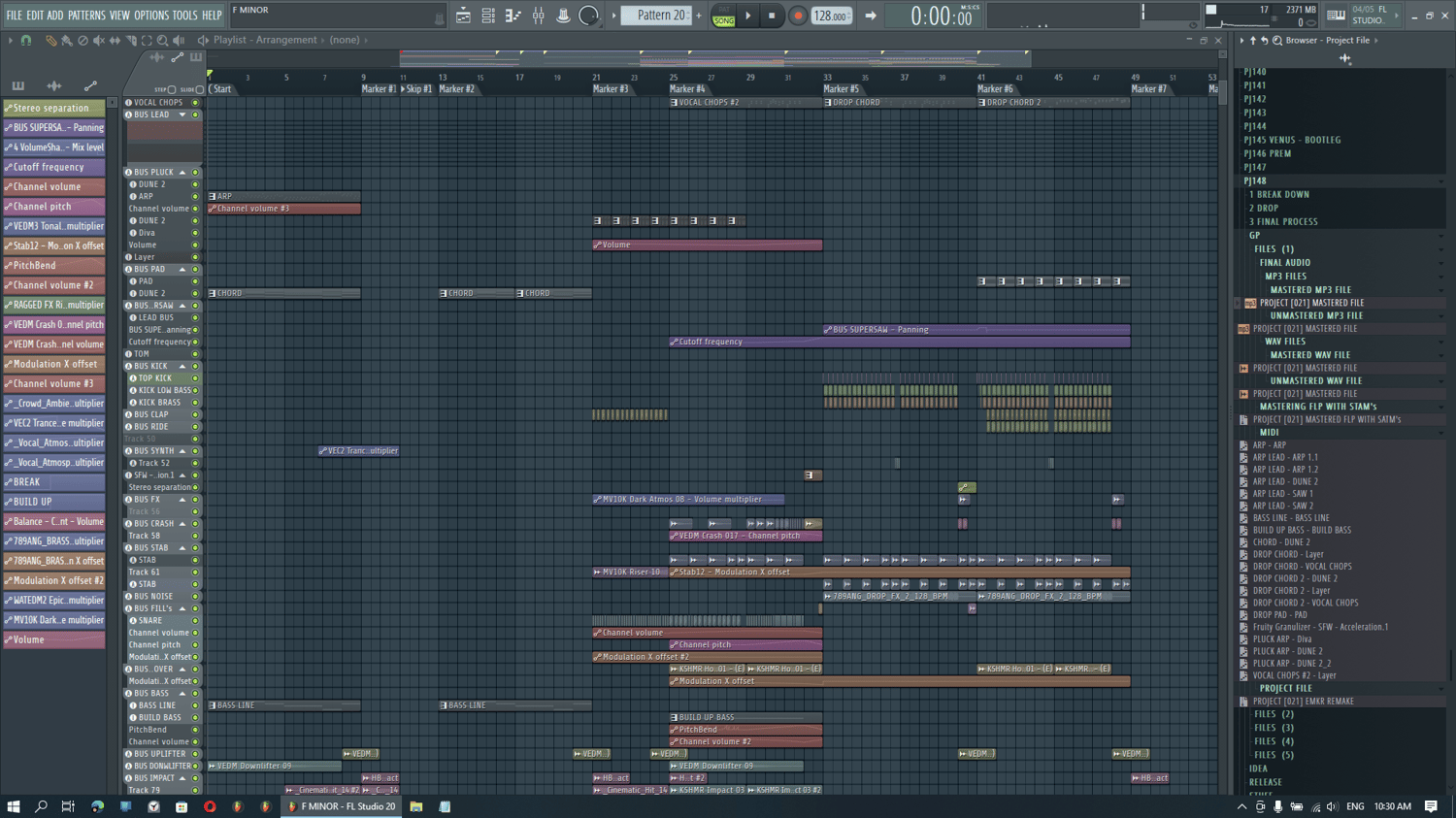Mute the VOCAL CHOPS track
Viewport: 1456px width, 818px height.
click(x=195, y=103)
